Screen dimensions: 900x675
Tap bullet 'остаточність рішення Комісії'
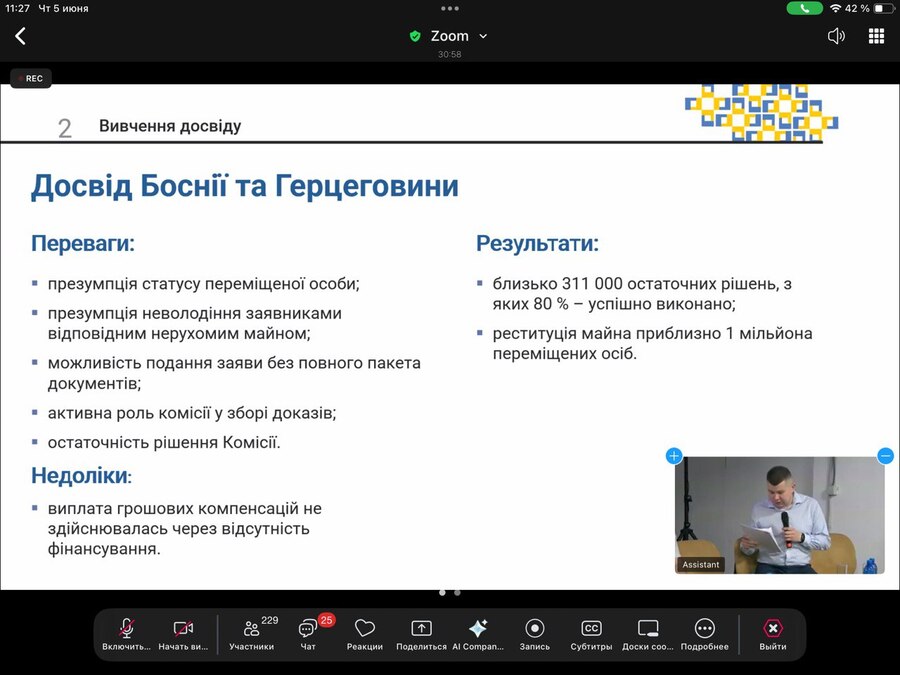[164, 443]
